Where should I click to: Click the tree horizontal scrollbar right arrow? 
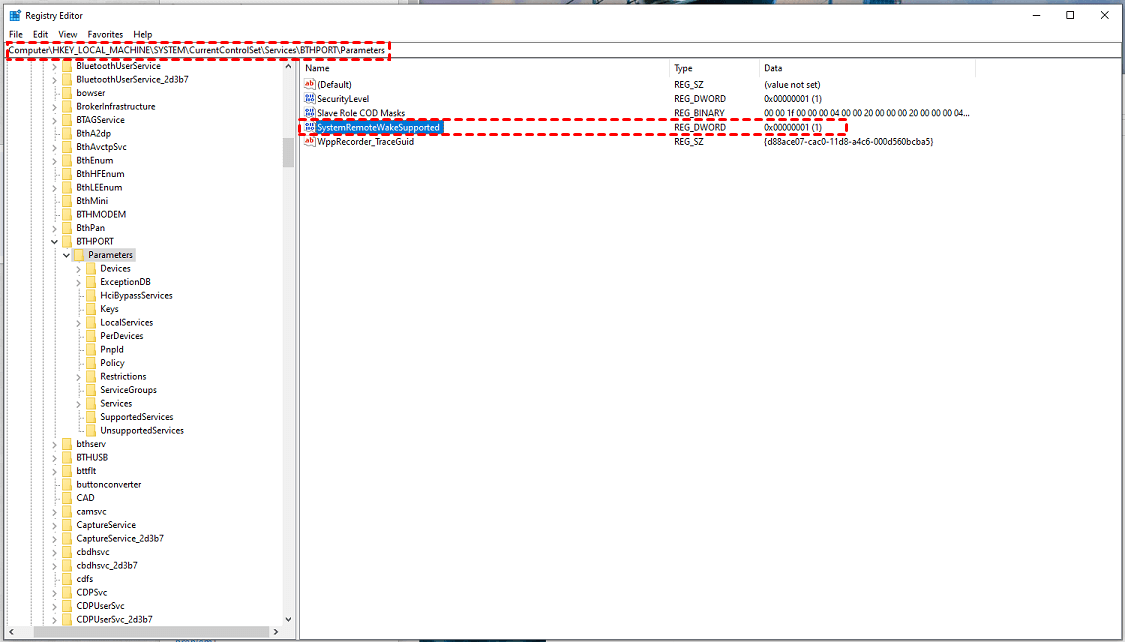point(276,632)
